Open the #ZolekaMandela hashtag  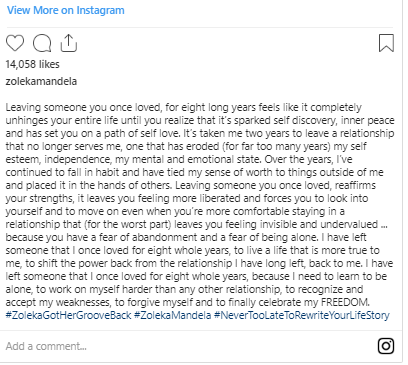tap(173, 315)
